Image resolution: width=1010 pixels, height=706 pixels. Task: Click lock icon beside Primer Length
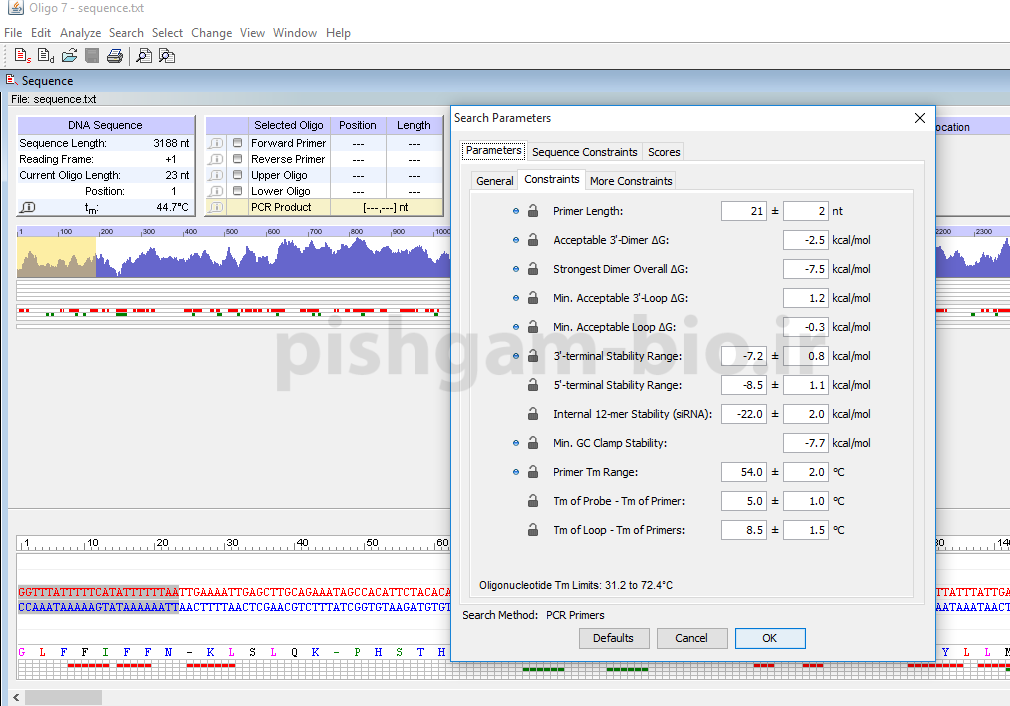pyautogui.click(x=533, y=211)
